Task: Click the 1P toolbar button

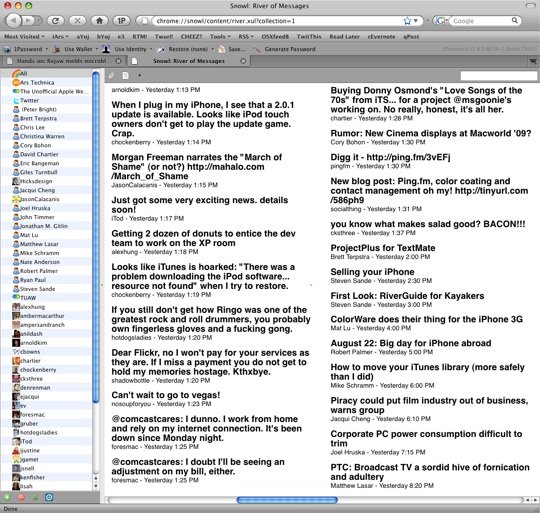Action: coord(122,21)
